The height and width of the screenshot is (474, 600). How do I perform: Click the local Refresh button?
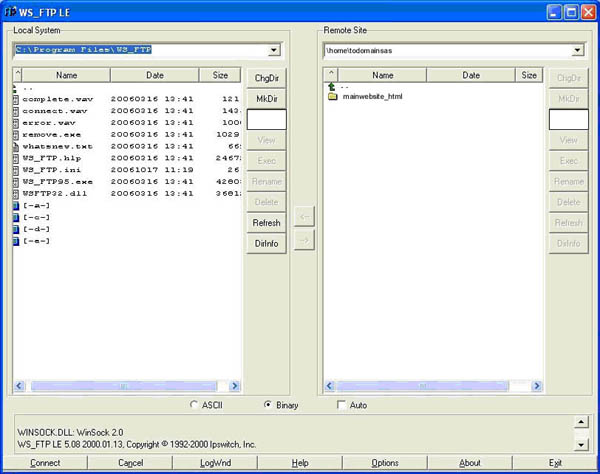(x=267, y=223)
